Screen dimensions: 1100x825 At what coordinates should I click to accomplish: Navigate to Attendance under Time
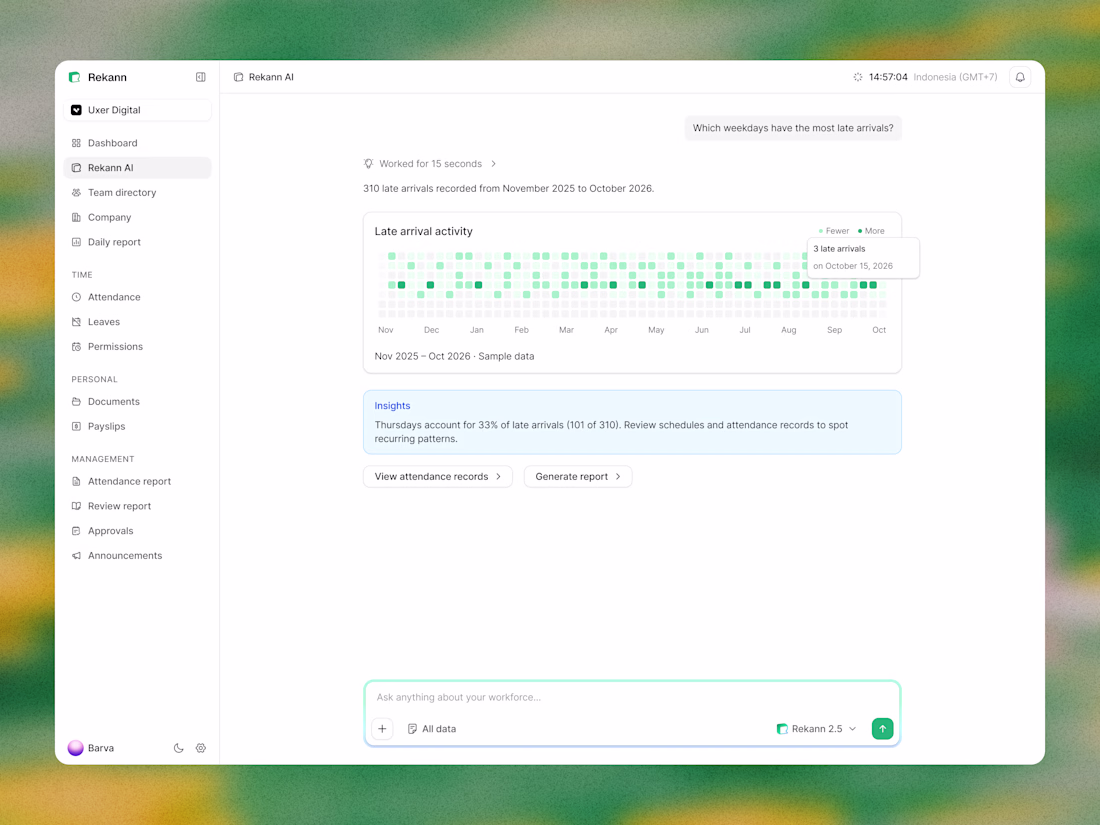pyautogui.click(x=138, y=297)
